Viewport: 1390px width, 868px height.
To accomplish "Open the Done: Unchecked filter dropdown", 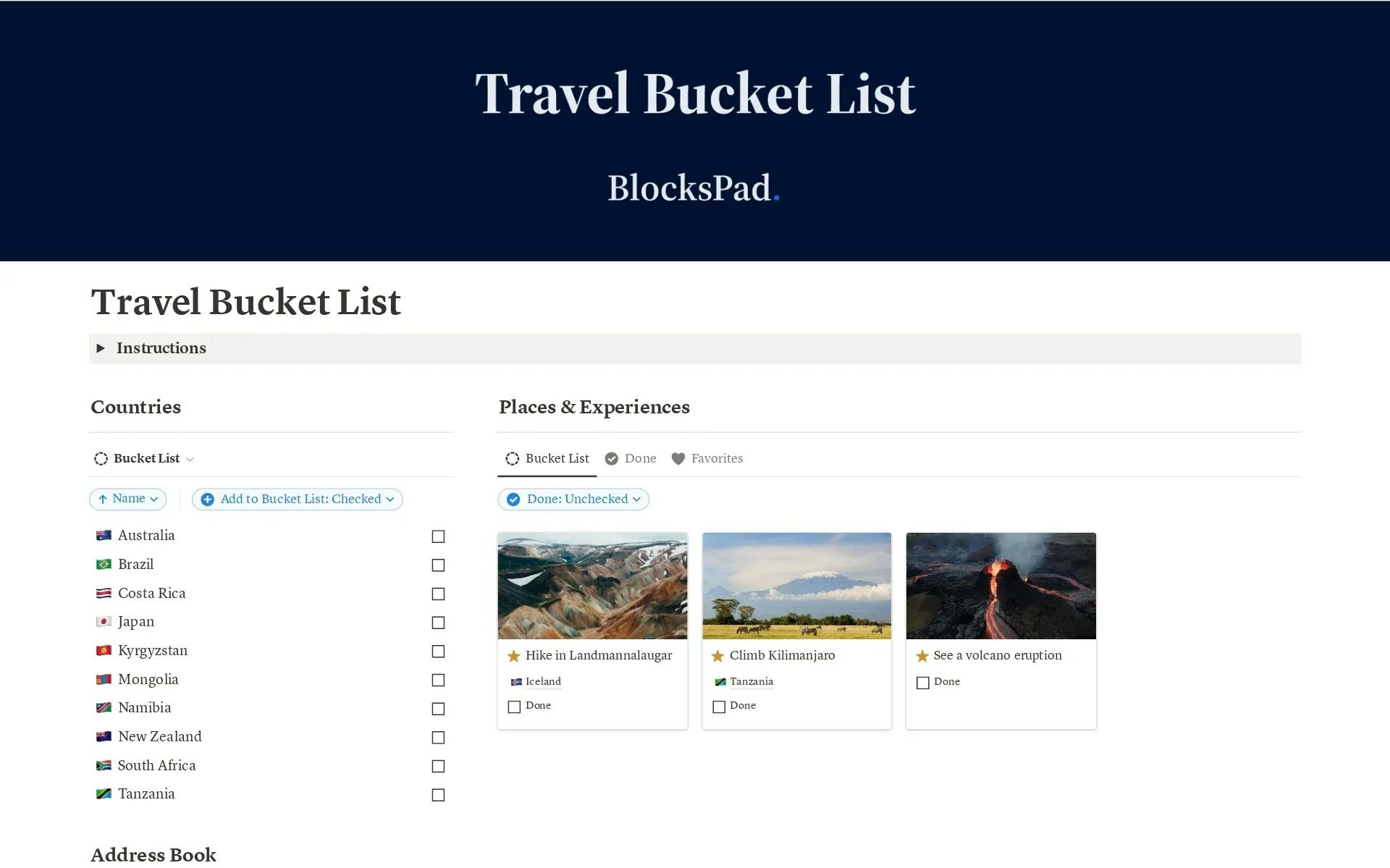I will pos(573,500).
